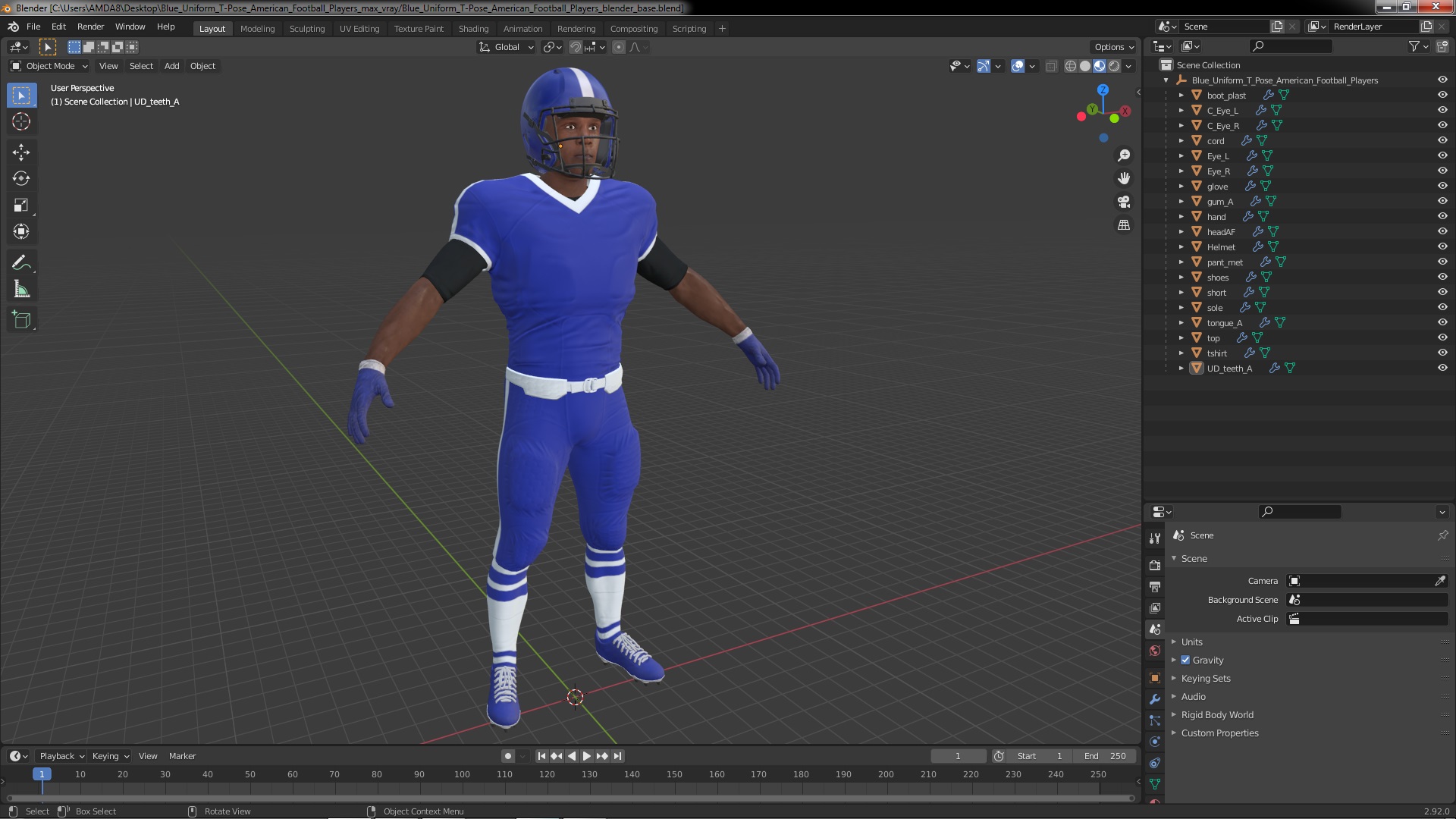The height and width of the screenshot is (819, 1456).
Task: Hide the glove object via eye icon
Action: click(x=1442, y=186)
